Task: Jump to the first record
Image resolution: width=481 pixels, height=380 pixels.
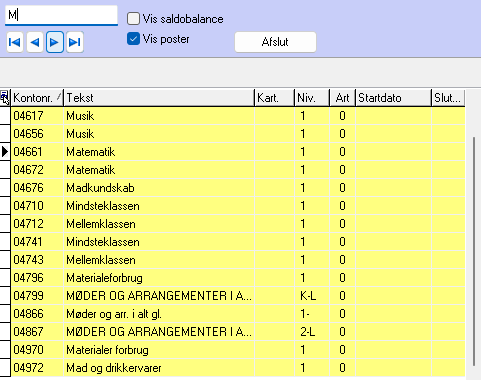Action: pyautogui.click(x=15, y=42)
